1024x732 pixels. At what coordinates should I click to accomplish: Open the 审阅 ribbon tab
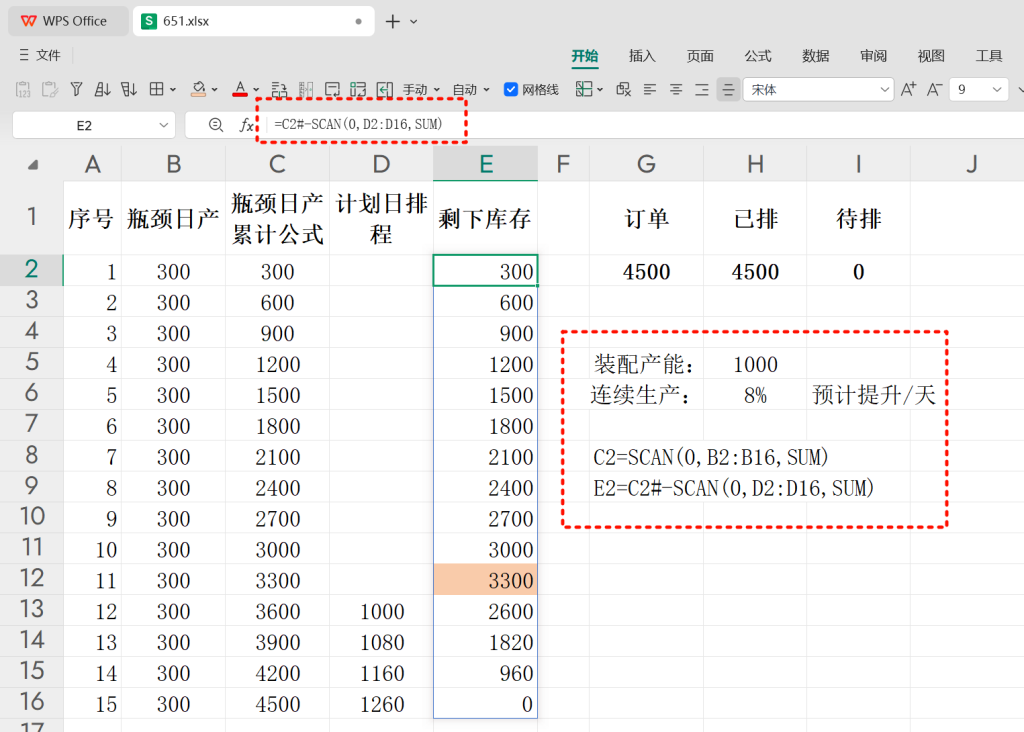[x=873, y=56]
